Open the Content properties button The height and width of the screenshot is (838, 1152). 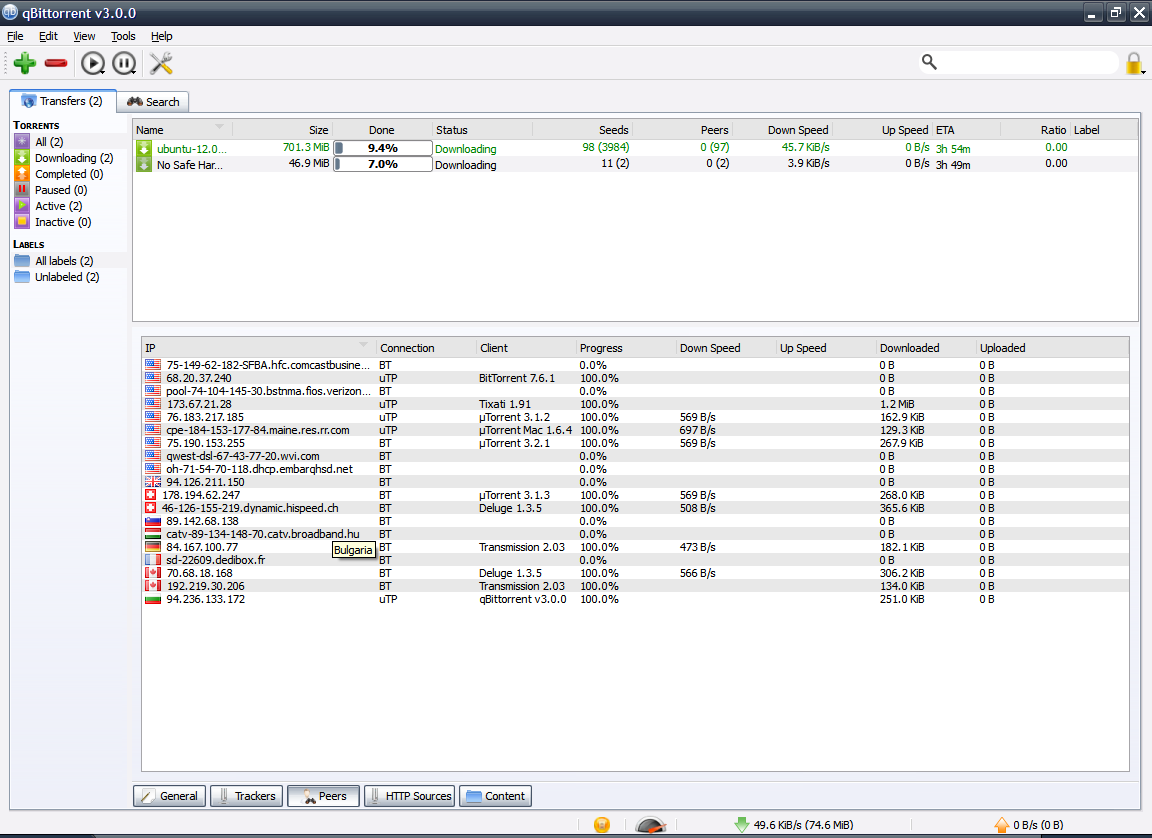pos(496,796)
